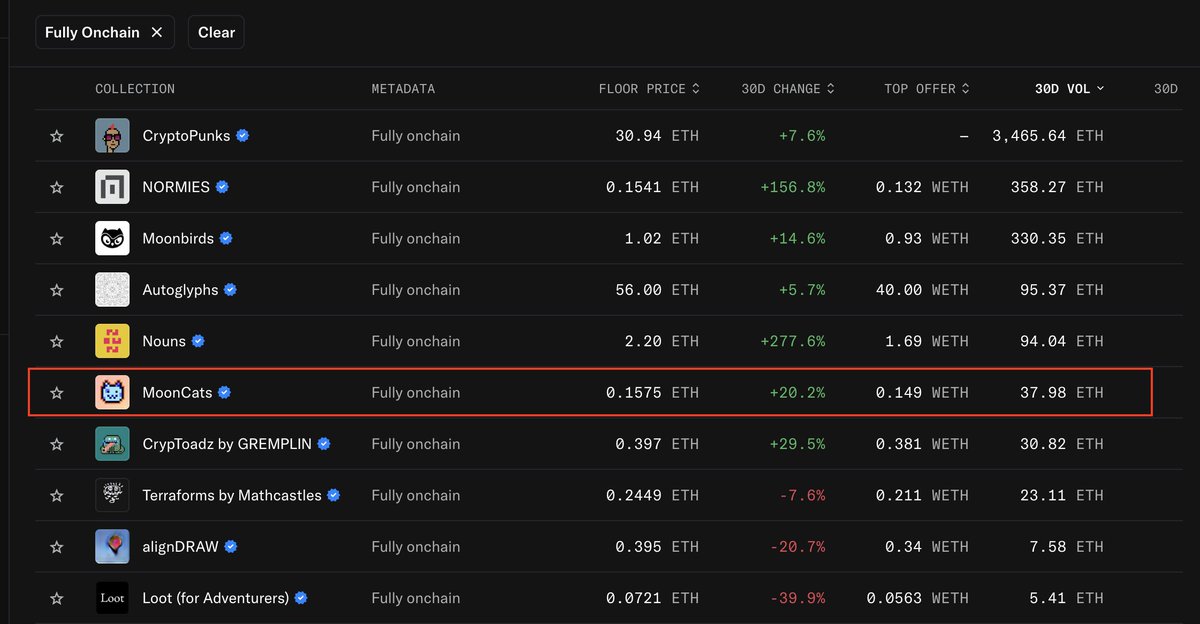Click Moonbirds top offer 0.93 WETH
This screenshot has width=1200, height=624.
tap(927, 239)
